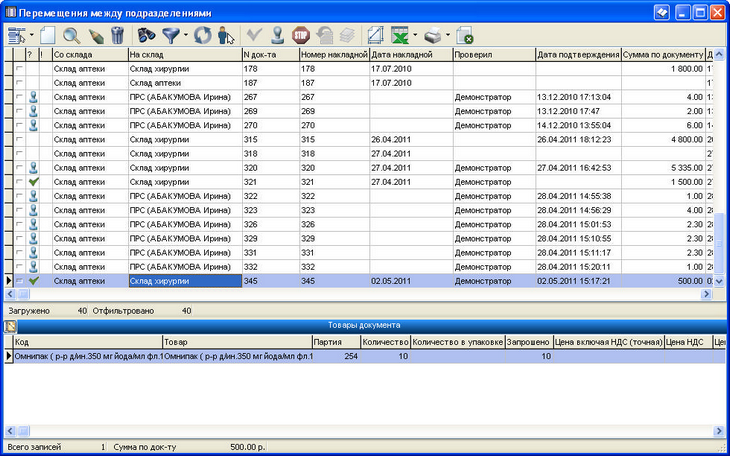
Task: Click the printer icon
Action: pyautogui.click(x=433, y=35)
